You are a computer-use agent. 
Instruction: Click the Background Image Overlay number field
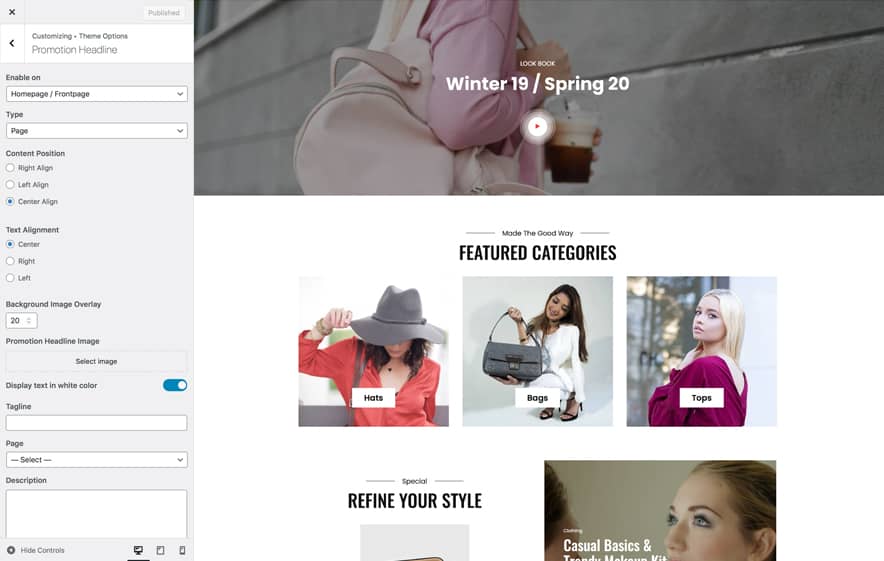coord(21,320)
